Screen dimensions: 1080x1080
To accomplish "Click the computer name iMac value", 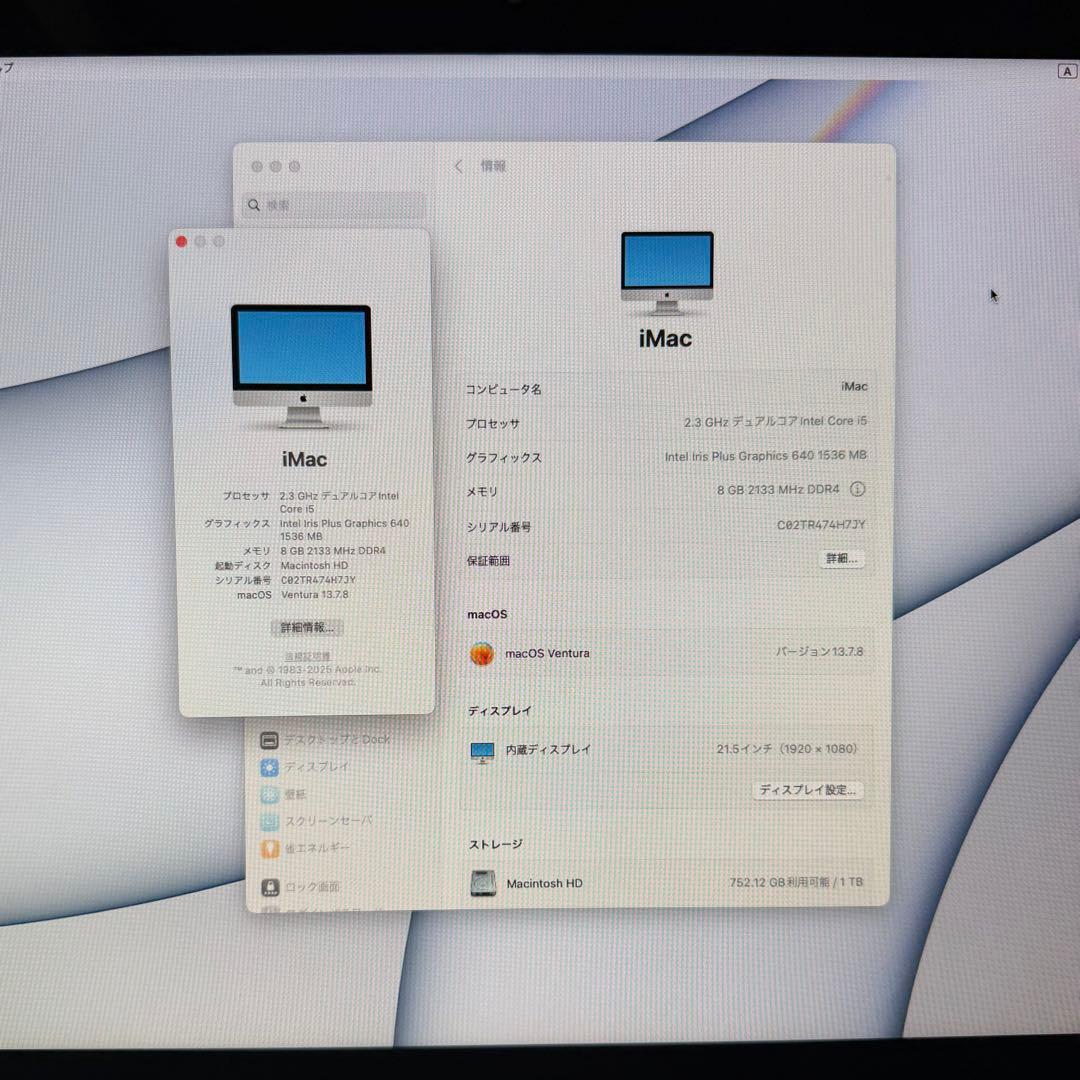I will [x=854, y=386].
